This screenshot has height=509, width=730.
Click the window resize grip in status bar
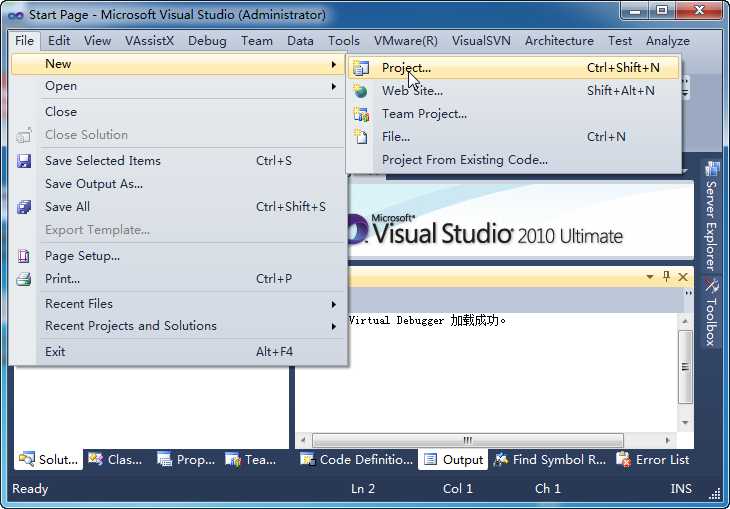(715, 494)
